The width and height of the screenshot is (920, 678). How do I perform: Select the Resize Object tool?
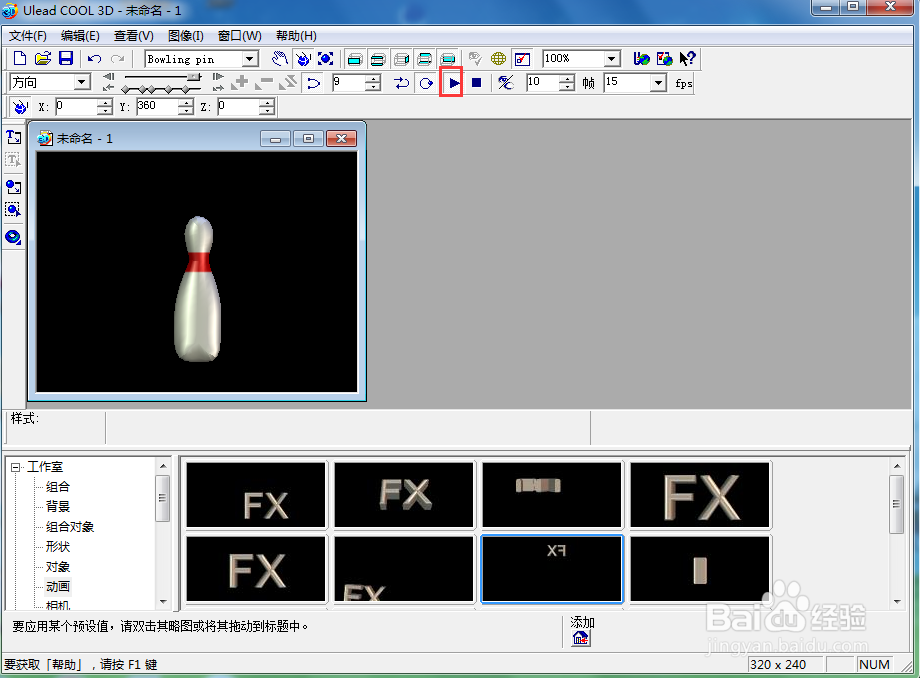point(326,59)
